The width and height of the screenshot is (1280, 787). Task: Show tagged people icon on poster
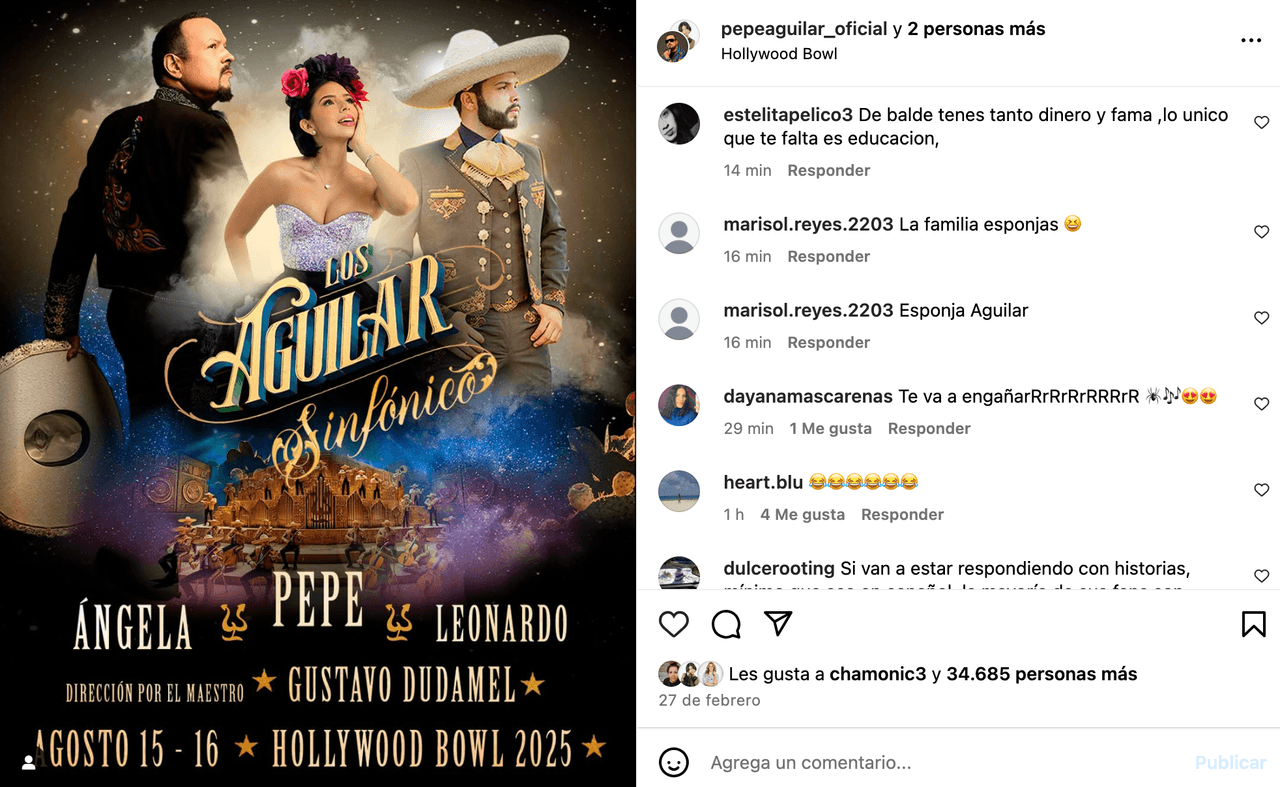coord(29,762)
